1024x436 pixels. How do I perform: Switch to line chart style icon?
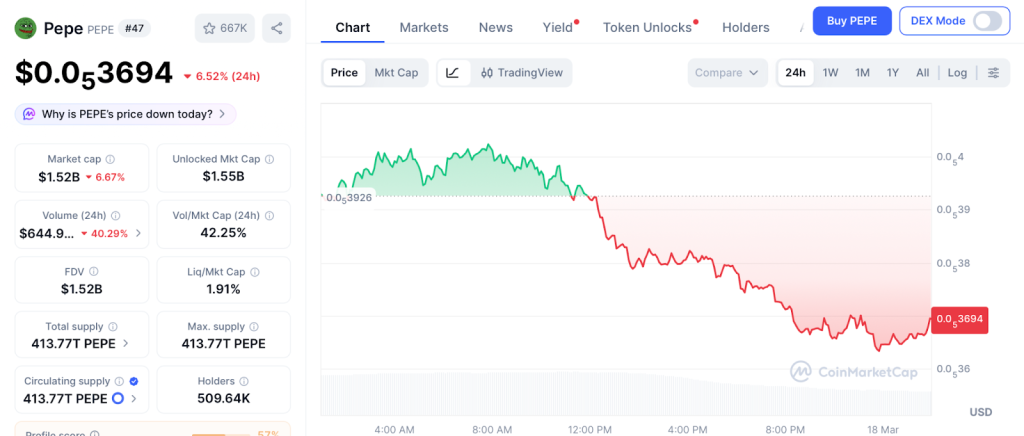(453, 73)
